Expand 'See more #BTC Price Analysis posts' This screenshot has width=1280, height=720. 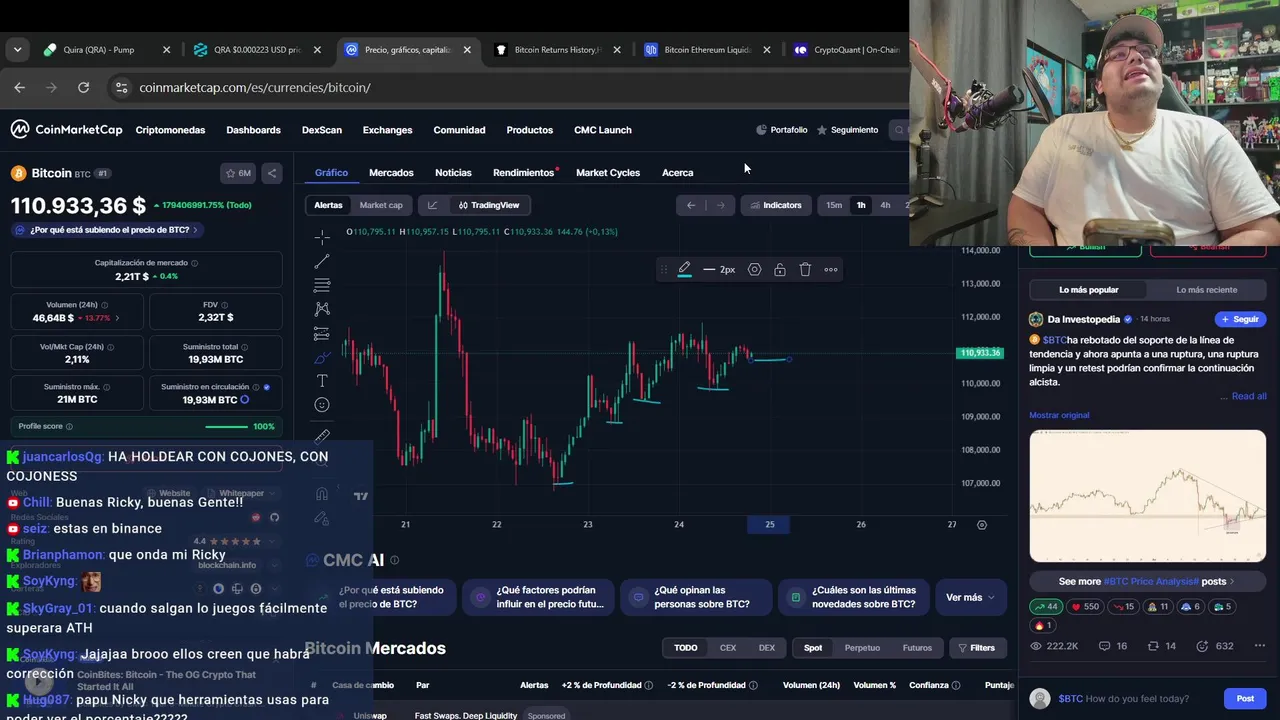[1147, 581]
